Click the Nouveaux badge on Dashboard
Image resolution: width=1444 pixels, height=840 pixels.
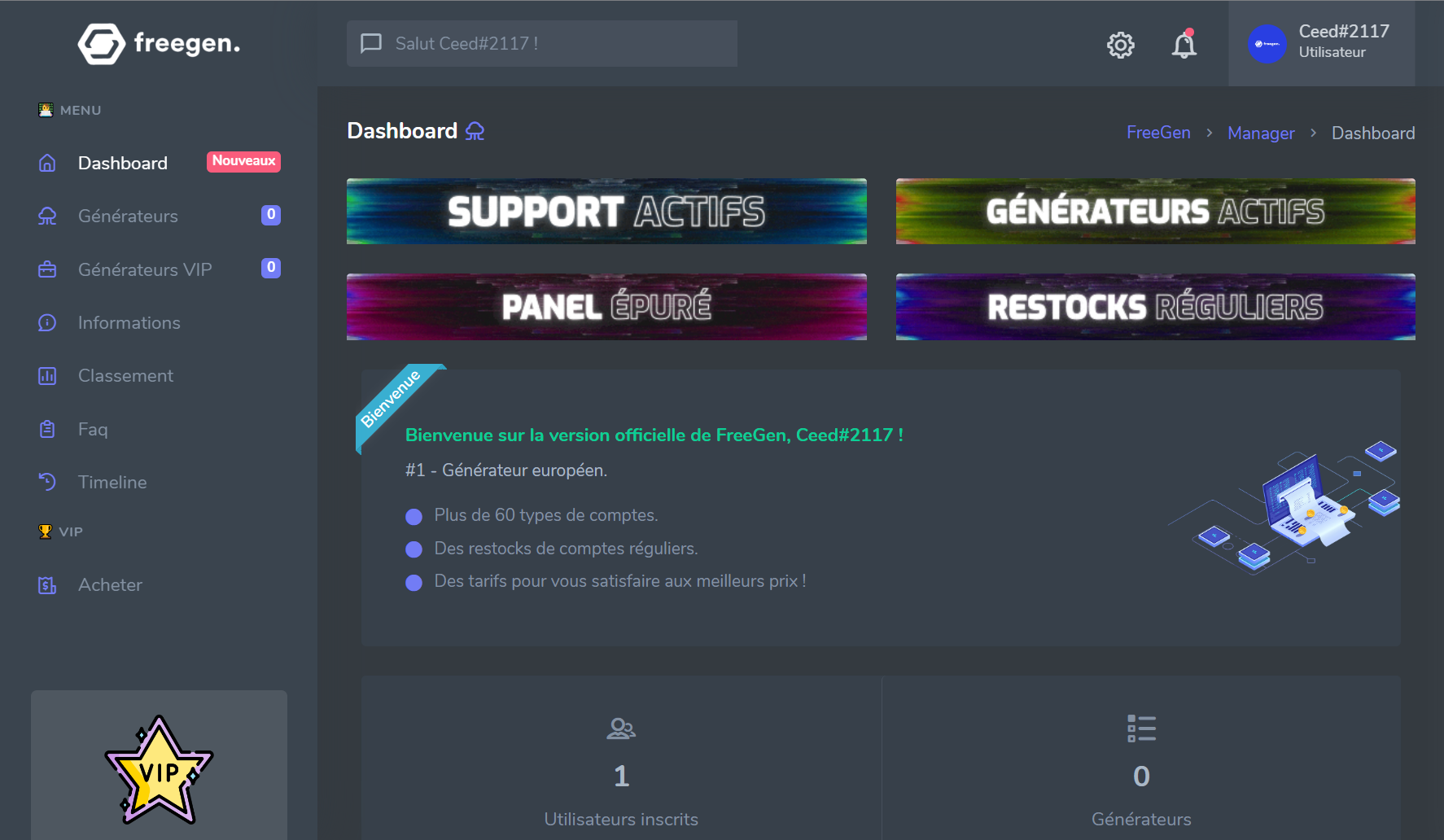[243, 161]
